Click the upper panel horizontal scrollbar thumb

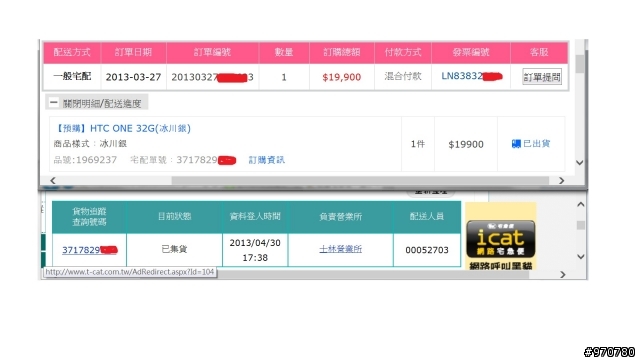click(360, 180)
